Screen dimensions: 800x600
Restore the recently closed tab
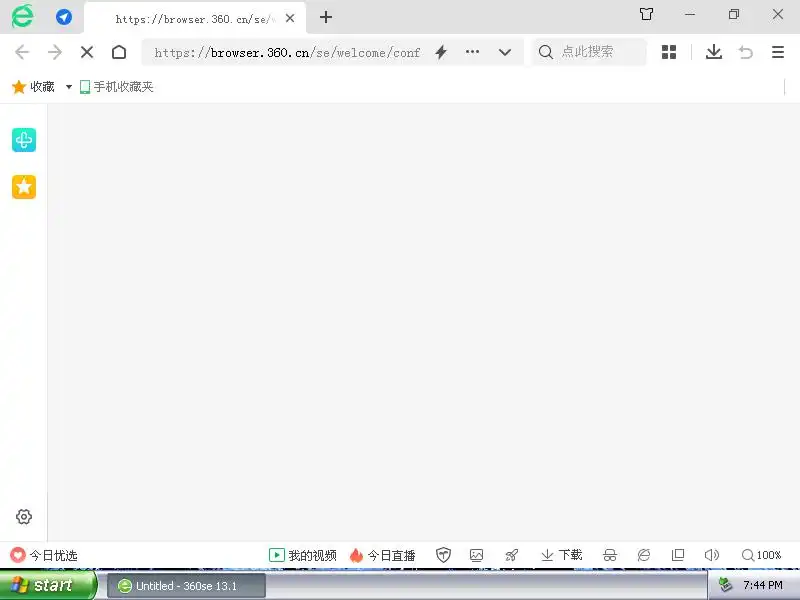[x=745, y=52]
